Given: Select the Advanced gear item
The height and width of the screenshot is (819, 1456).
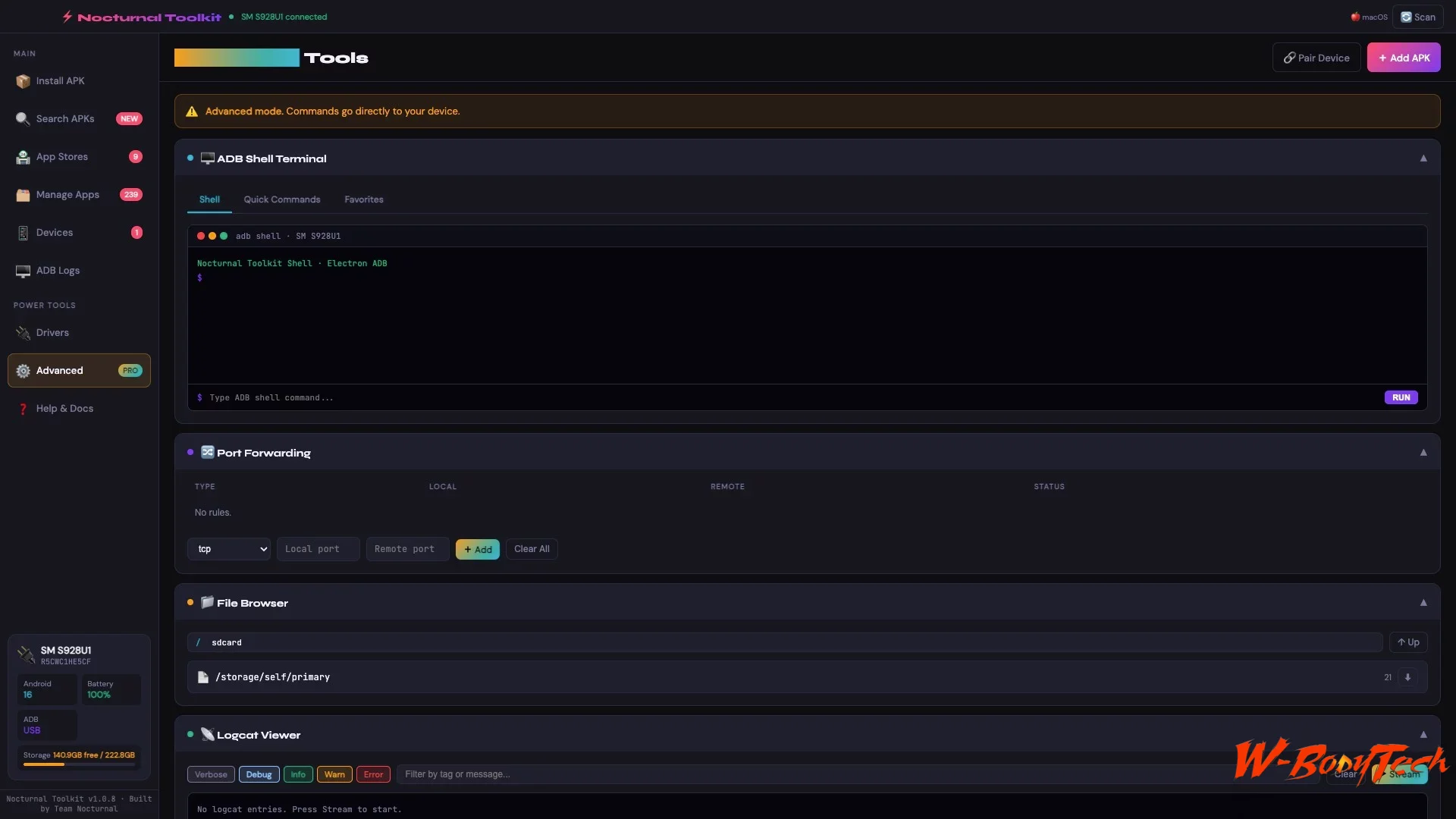Looking at the screenshot, I should pyautogui.click(x=79, y=371).
